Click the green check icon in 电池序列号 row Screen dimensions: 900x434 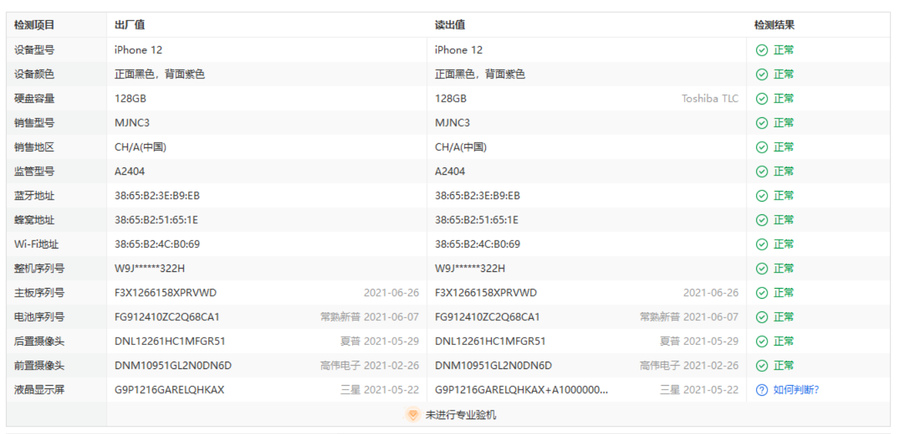click(762, 317)
